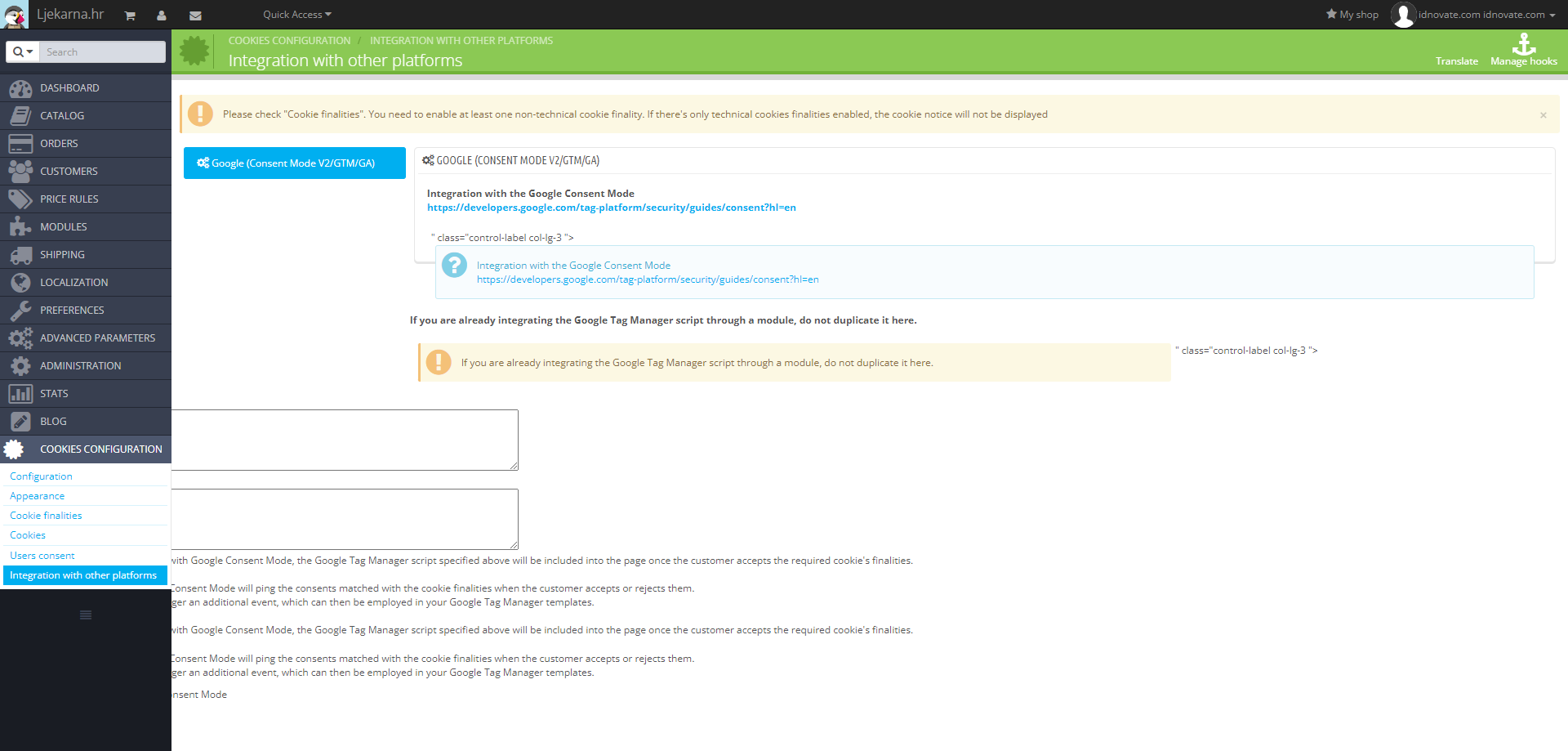The width and height of the screenshot is (1568, 751).
Task: Go to Cookie finalities submenu link
Action: pyautogui.click(x=46, y=516)
